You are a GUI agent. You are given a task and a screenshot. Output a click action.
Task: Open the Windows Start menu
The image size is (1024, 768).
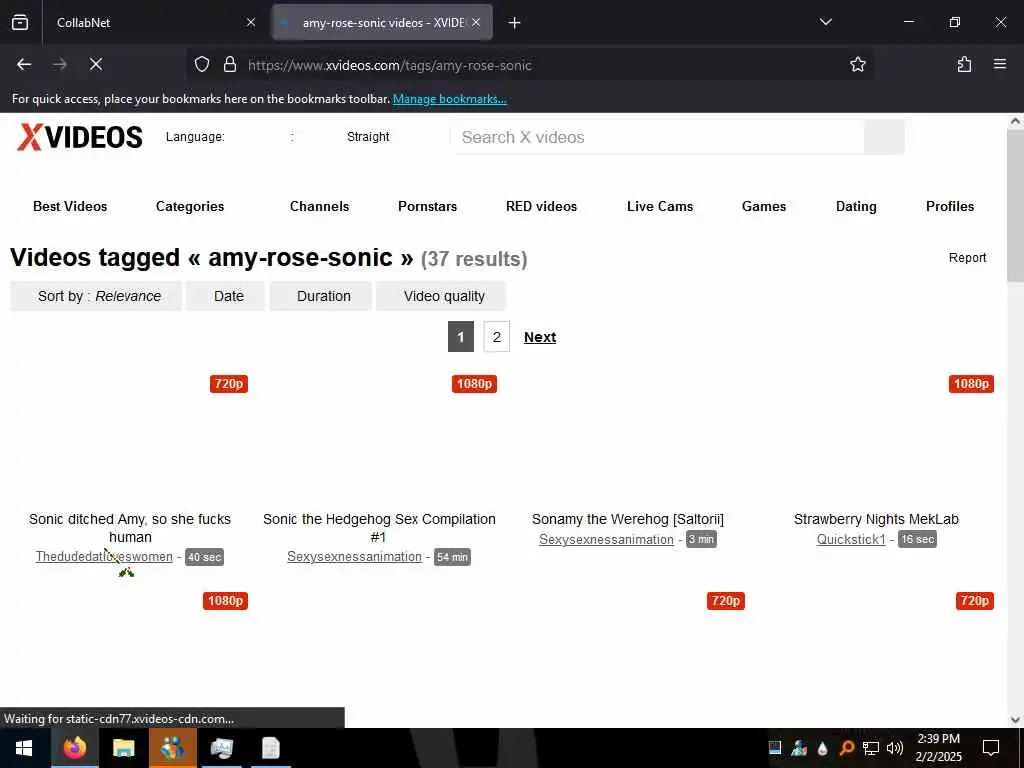(x=24, y=748)
